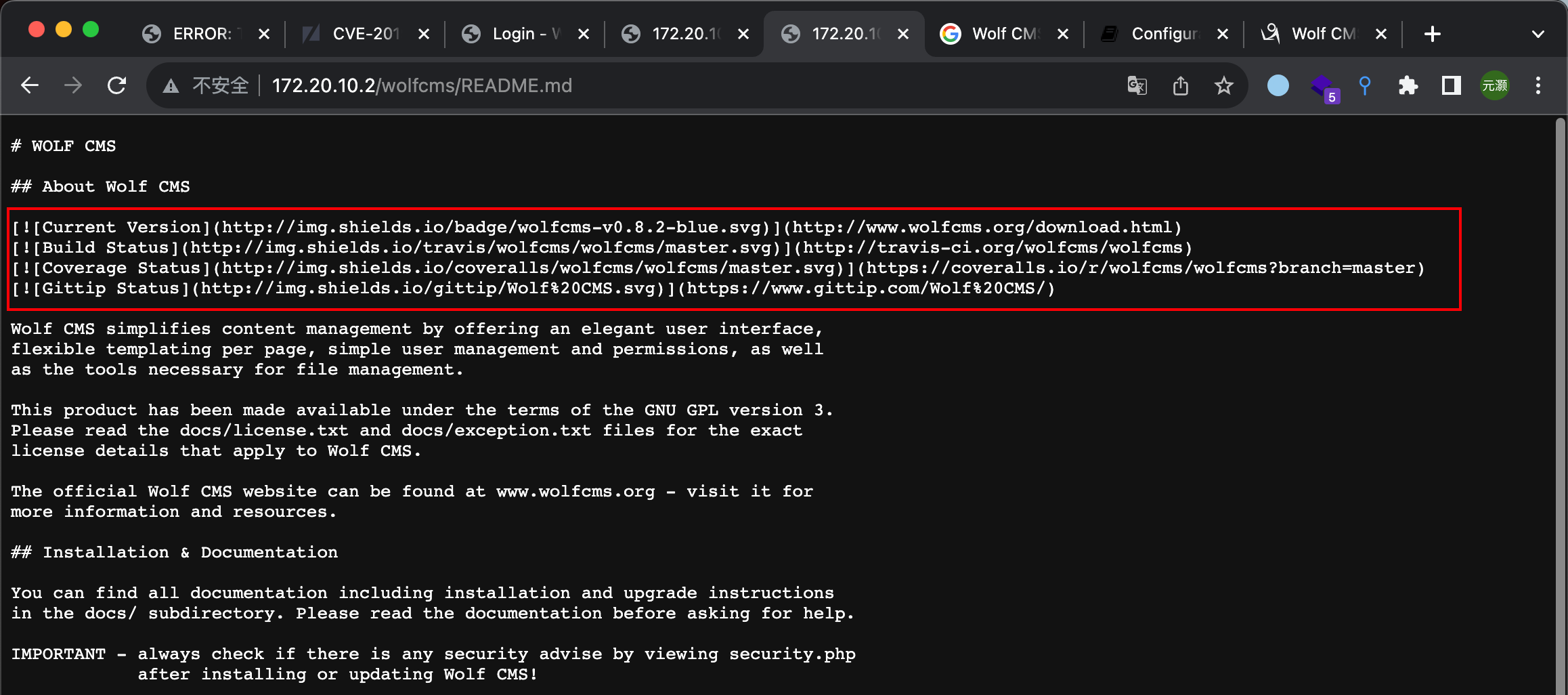Close the active 172.20.10 tab
This screenshot has height=695, width=1568.
[903, 34]
